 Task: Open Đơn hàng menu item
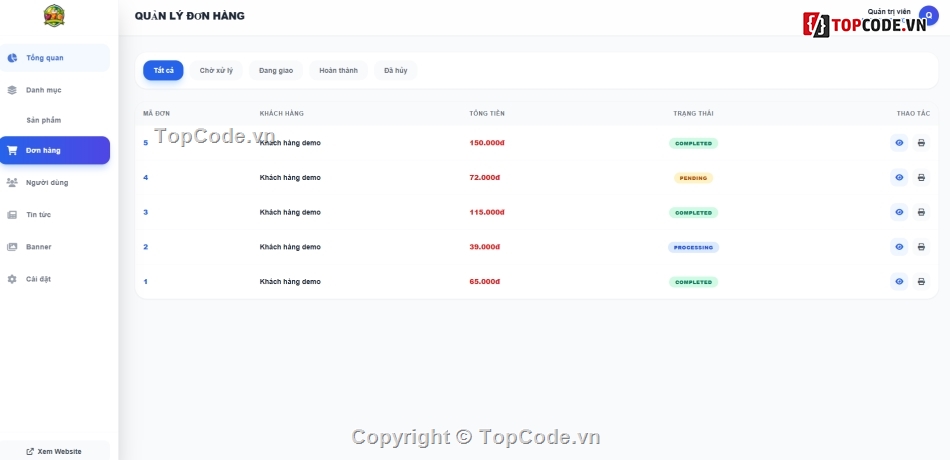tap(55, 150)
